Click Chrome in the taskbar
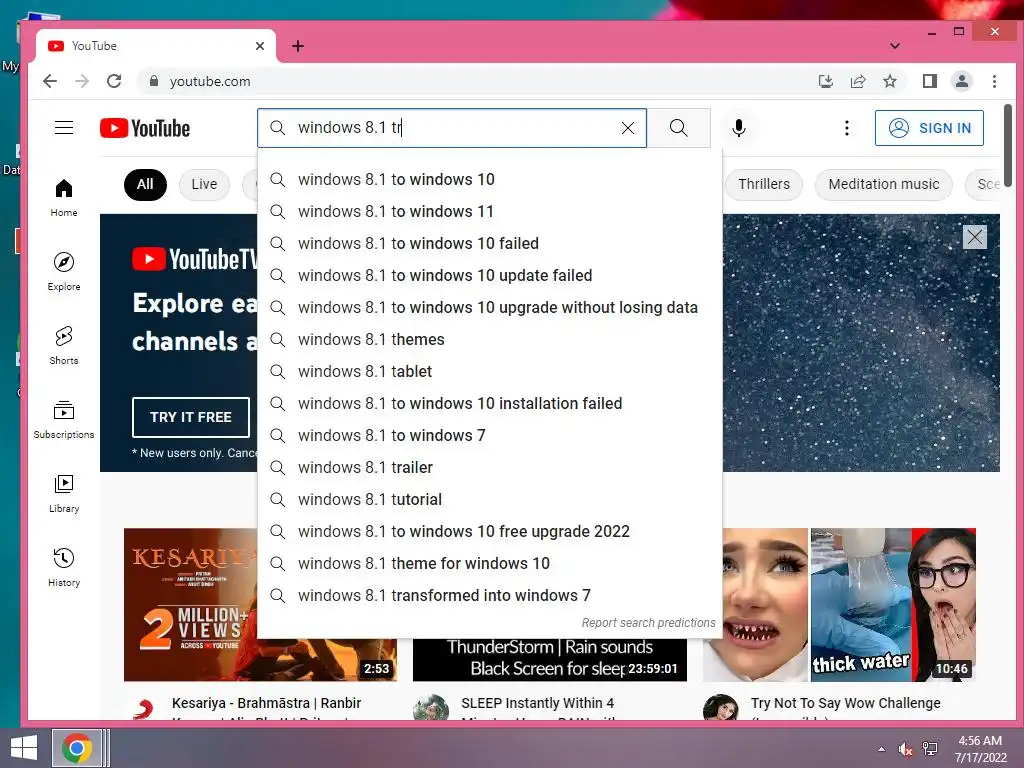The image size is (1024, 768). tap(77, 748)
